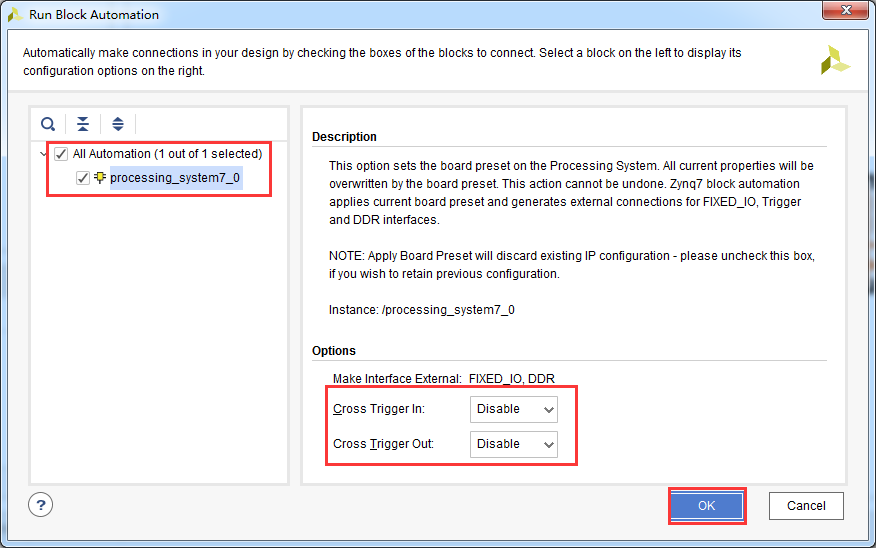Collapse the All Automation tree node
876x548 pixels.
tap(44, 154)
